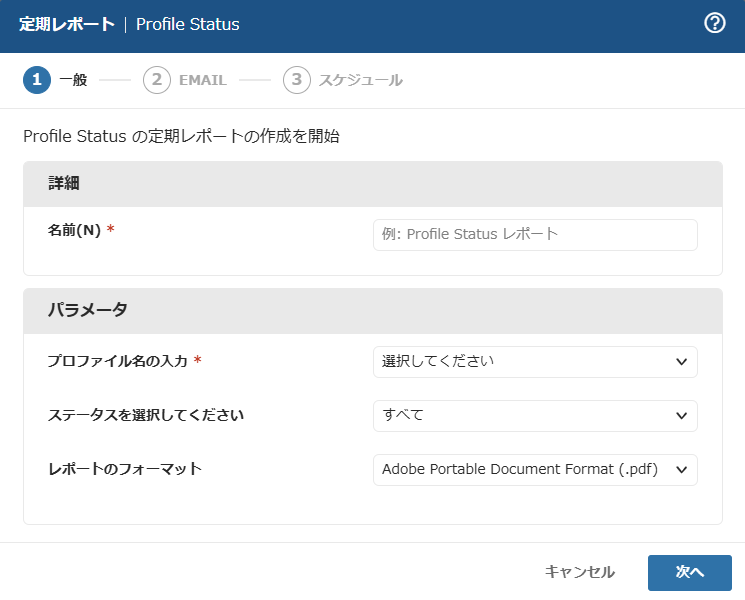Viewport: 745px width, 600px height.
Task: Click the 名前(N) field label
Action: [x=75, y=231]
